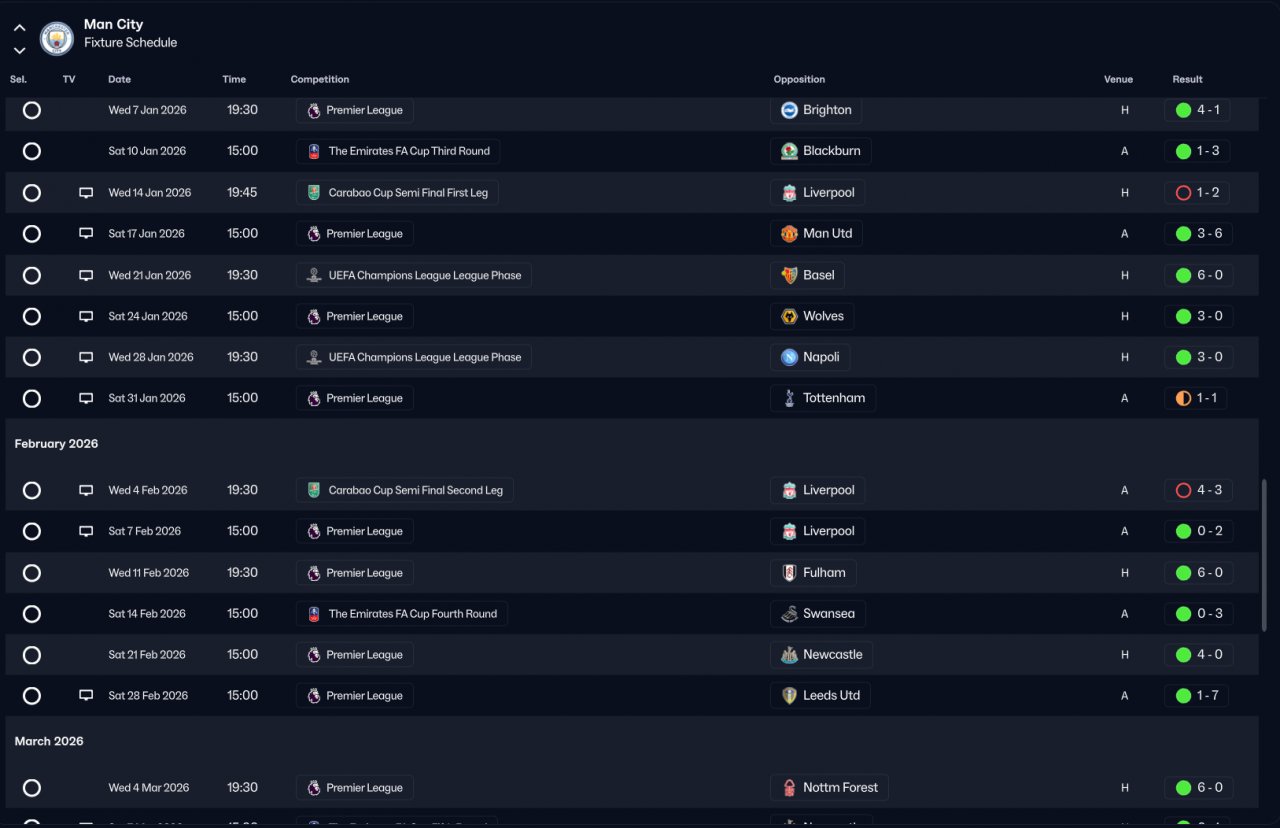The width and height of the screenshot is (1280, 828).
Task: Click the Napoli club badge
Action: (789, 357)
